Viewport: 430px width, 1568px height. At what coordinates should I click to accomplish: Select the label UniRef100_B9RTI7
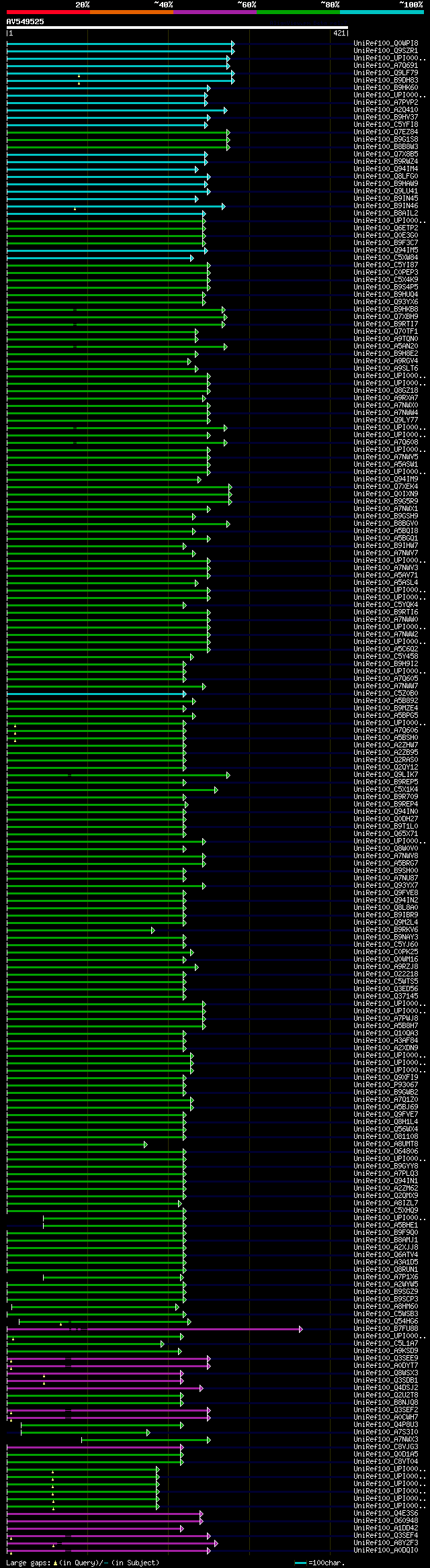pos(386,324)
